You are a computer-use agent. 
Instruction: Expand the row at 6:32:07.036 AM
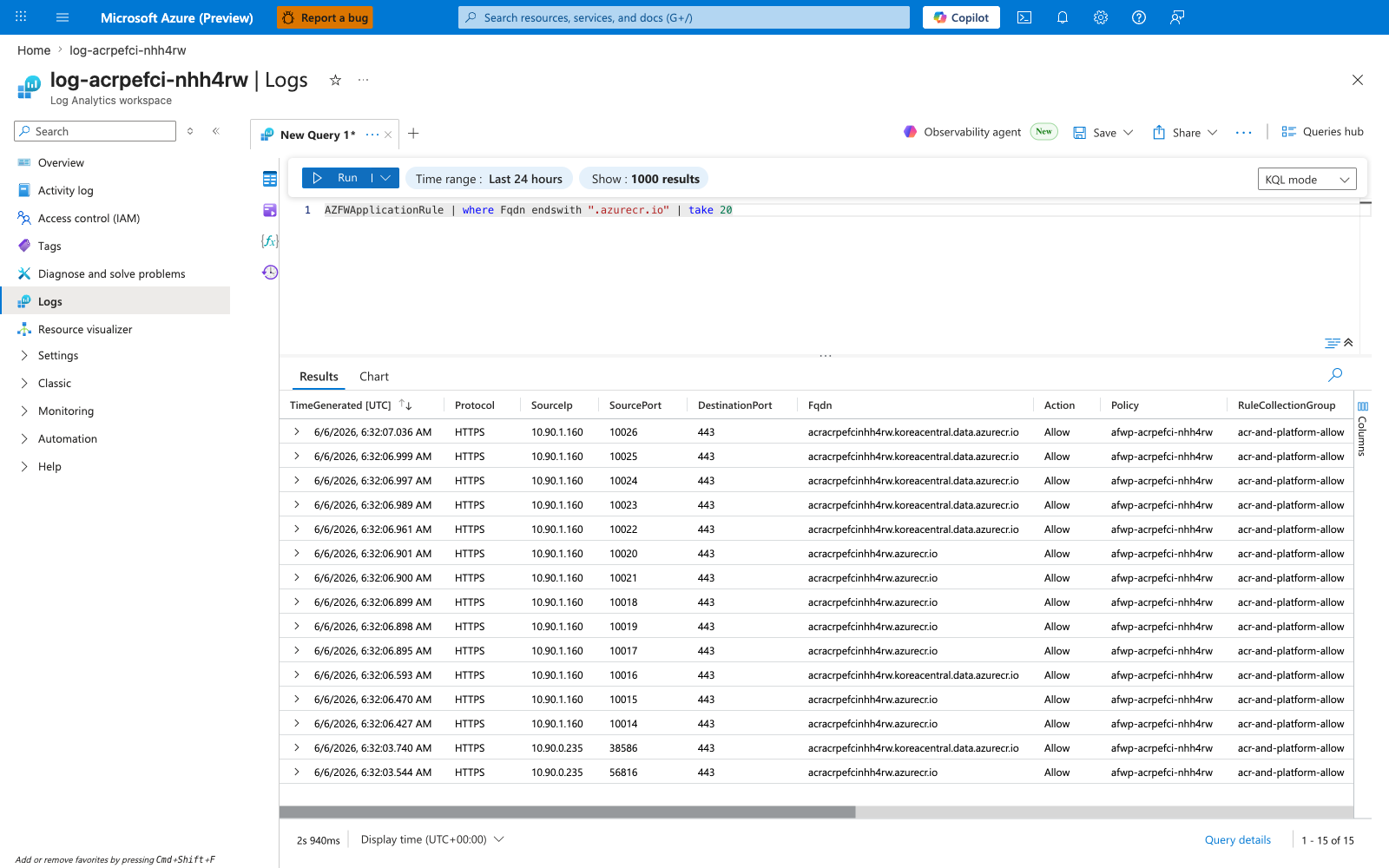pos(297,431)
